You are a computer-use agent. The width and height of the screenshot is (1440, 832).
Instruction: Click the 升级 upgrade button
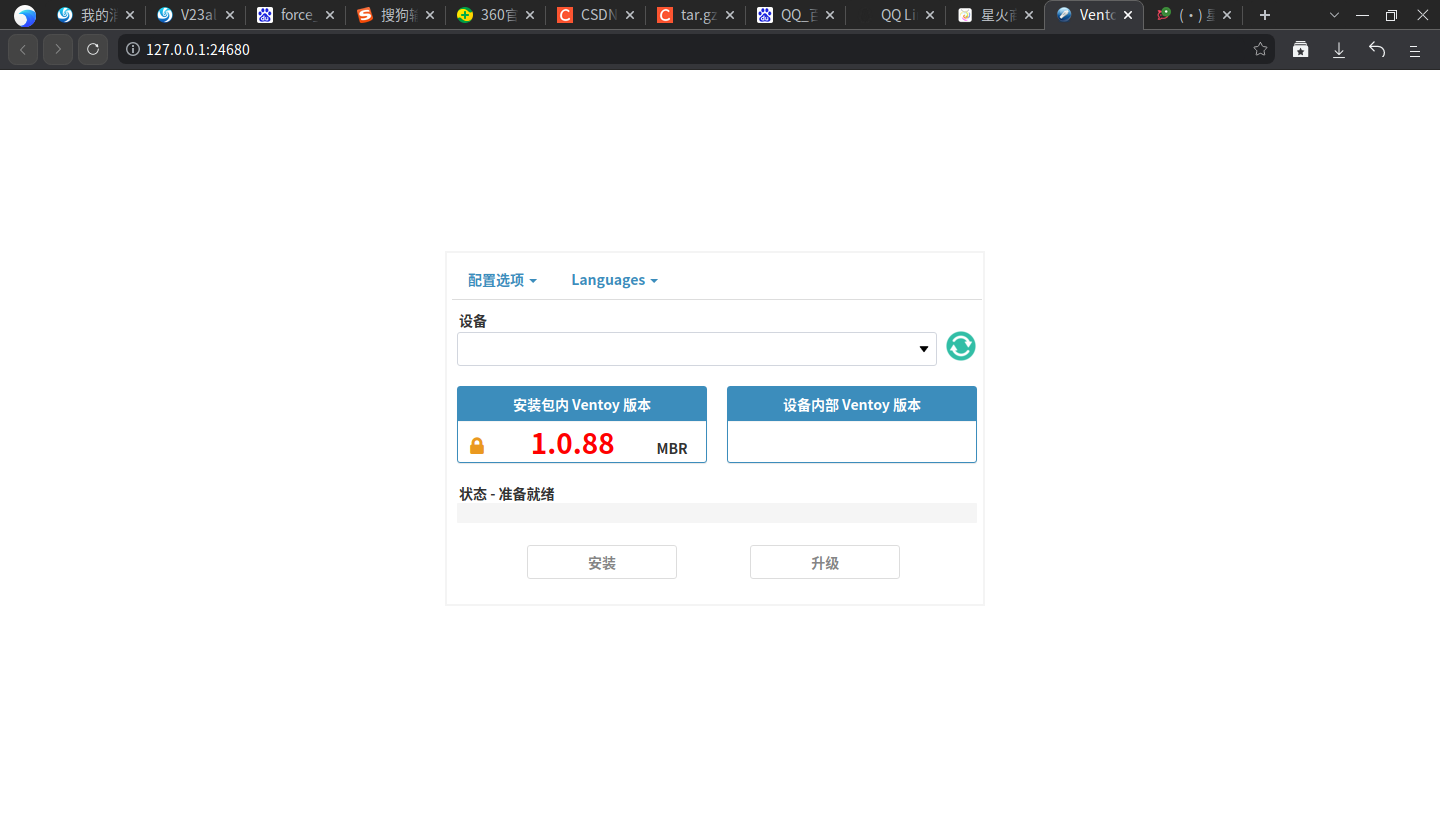click(x=825, y=562)
